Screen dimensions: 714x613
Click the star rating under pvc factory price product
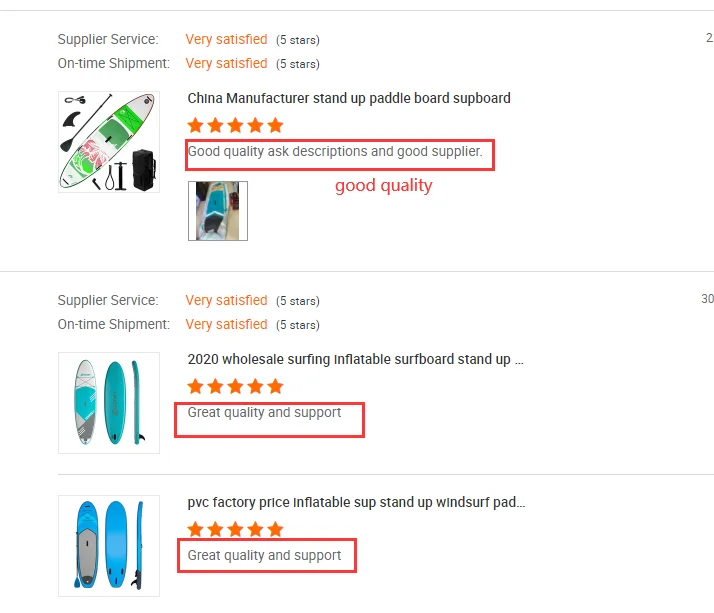pos(235,529)
